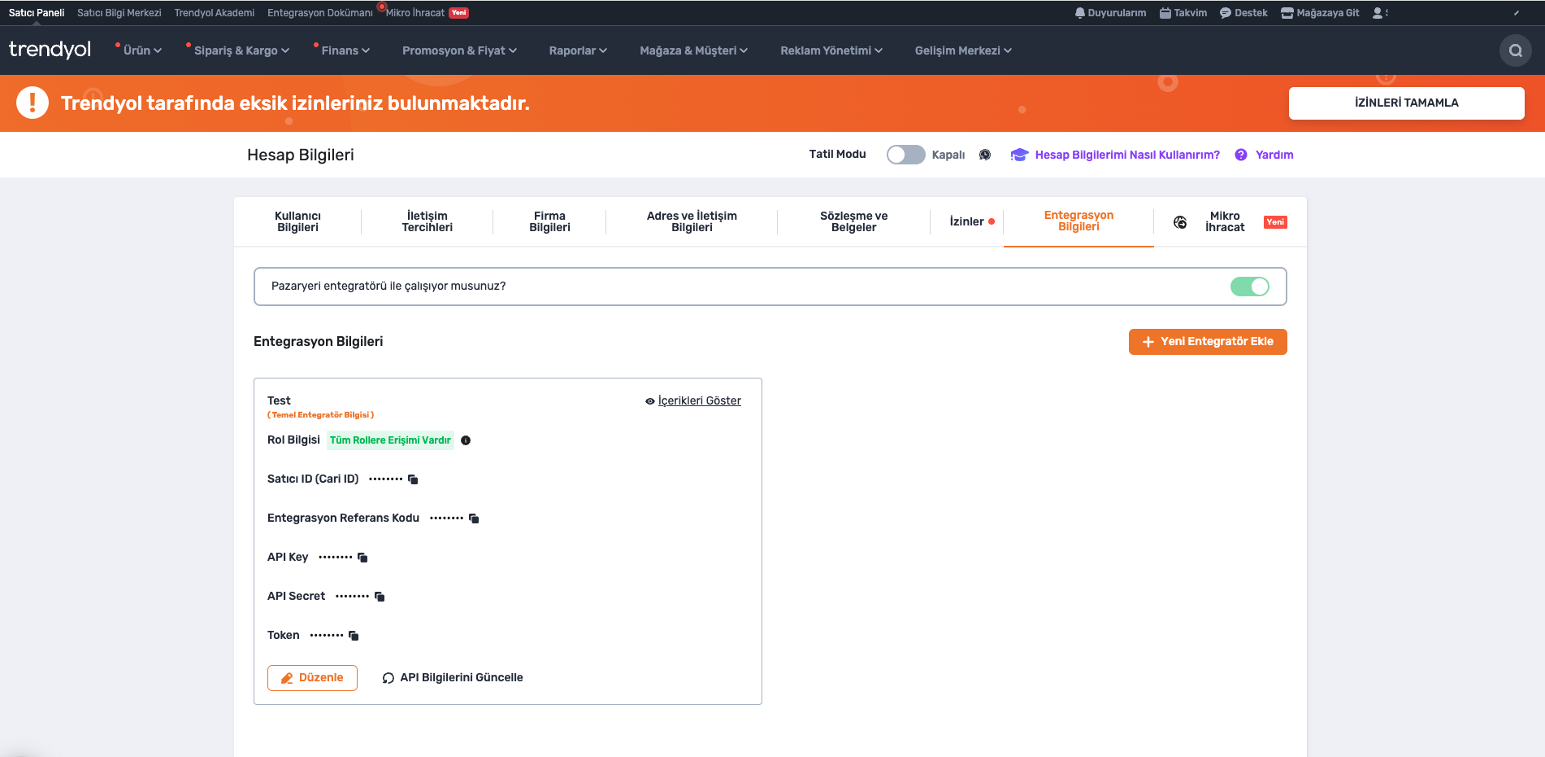Click the Mikro İhracat globe icon
The image size is (1545, 757).
click(1180, 222)
